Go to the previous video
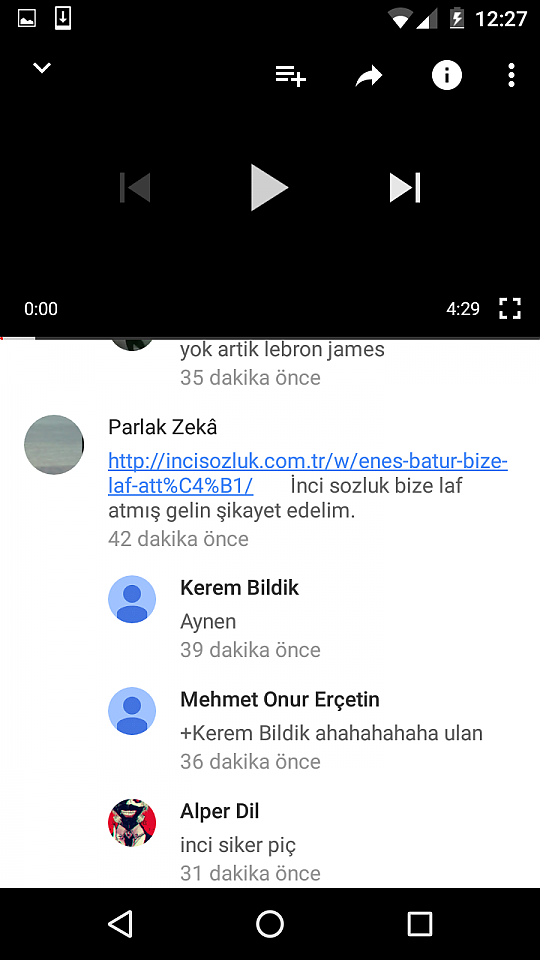 pos(135,187)
